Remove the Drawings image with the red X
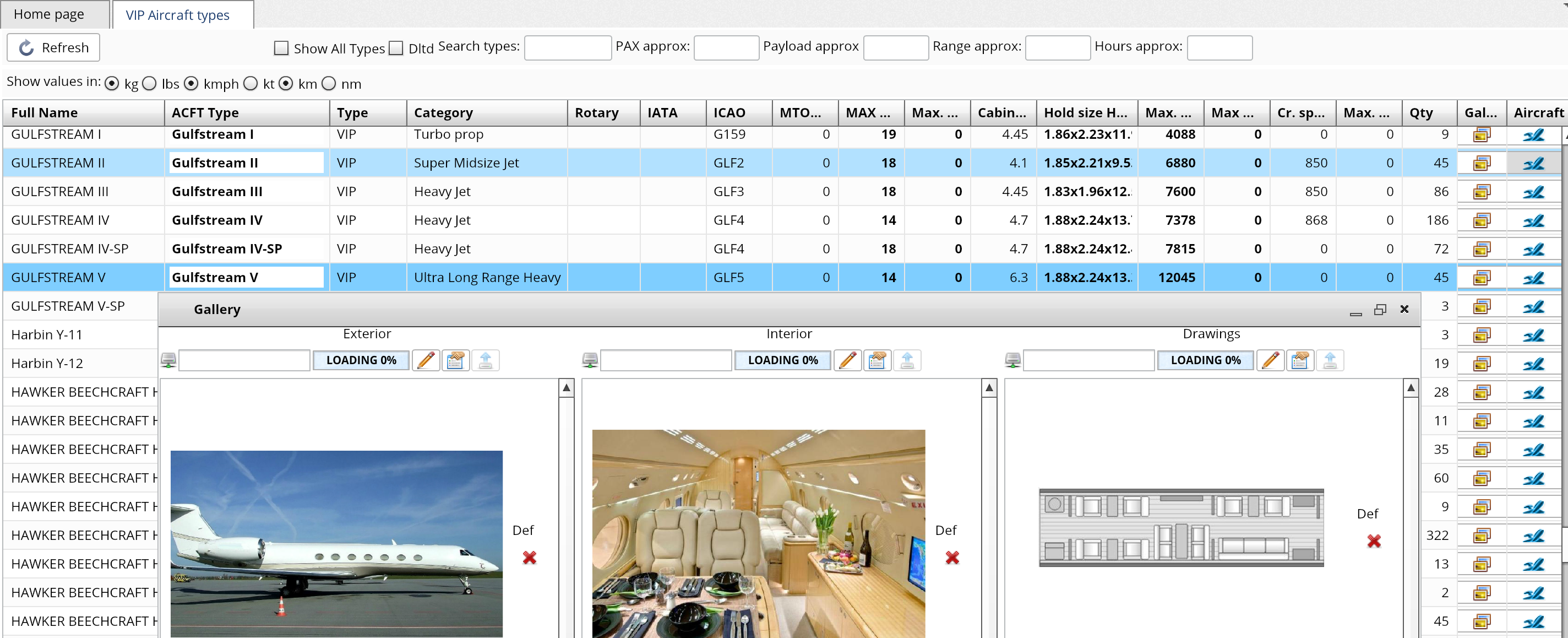Image resolution: width=1568 pixels, height=638 pixels. 1373,540
